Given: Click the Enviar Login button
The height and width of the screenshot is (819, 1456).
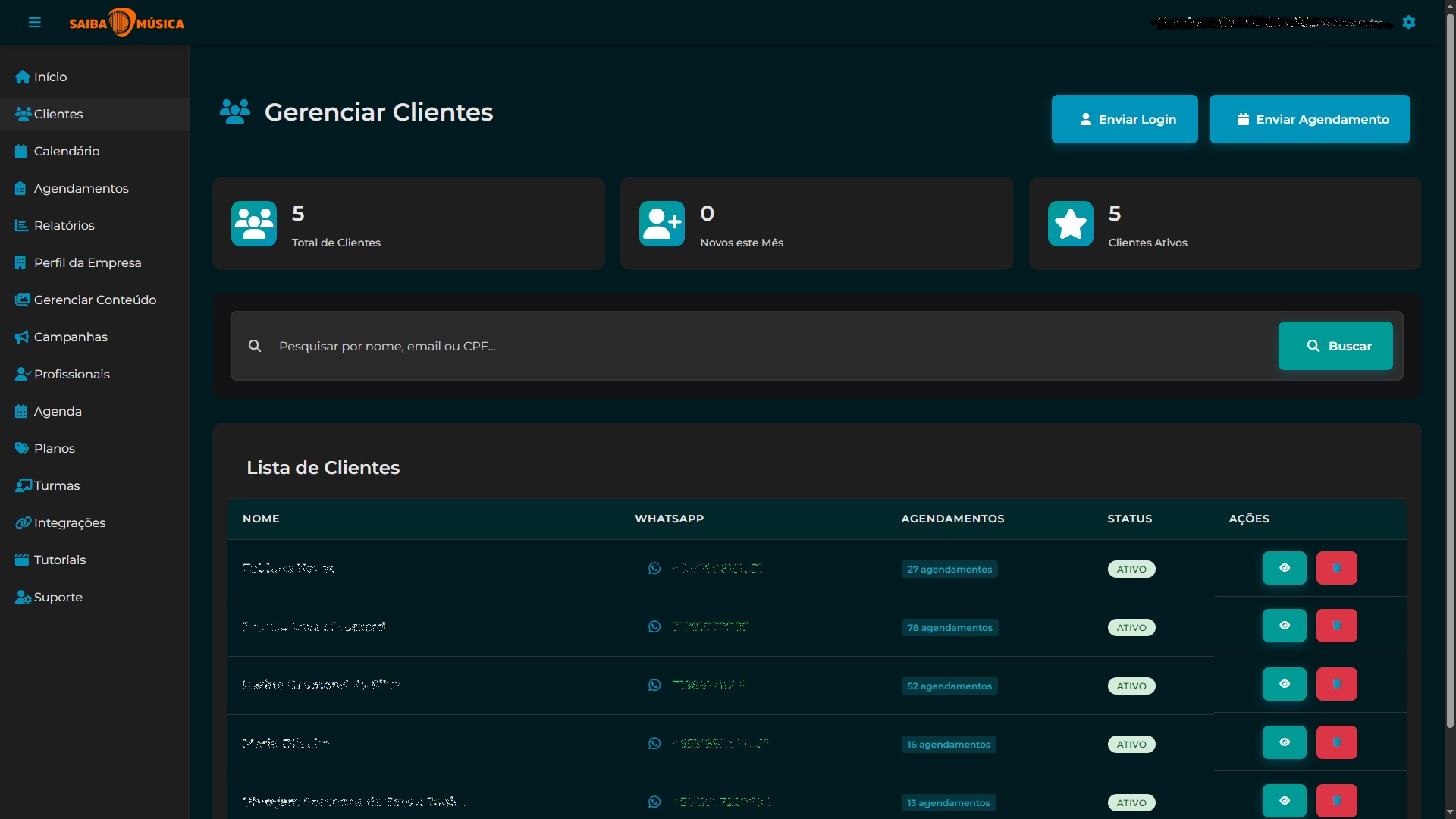Looking at the screenshot, I should click(x=1125, y=119).
